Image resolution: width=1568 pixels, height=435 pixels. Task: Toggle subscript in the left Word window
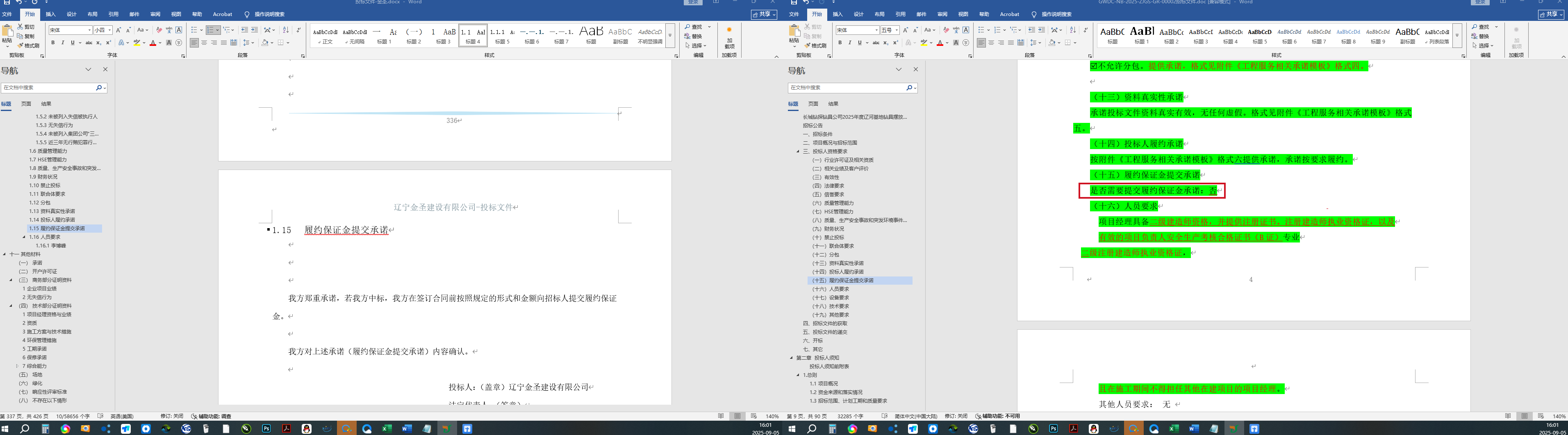(99, 43)
